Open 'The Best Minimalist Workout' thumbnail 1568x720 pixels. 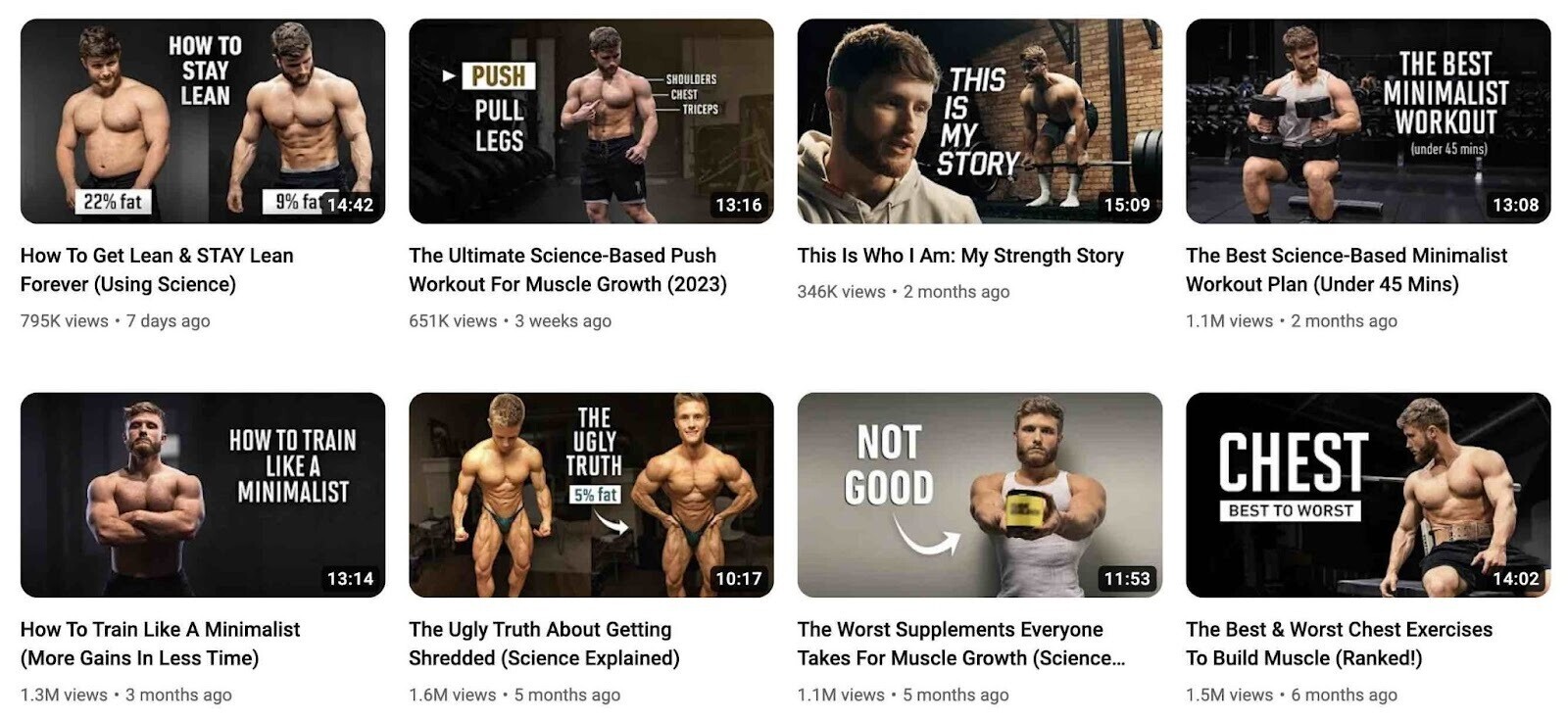tap(1368, 120)
